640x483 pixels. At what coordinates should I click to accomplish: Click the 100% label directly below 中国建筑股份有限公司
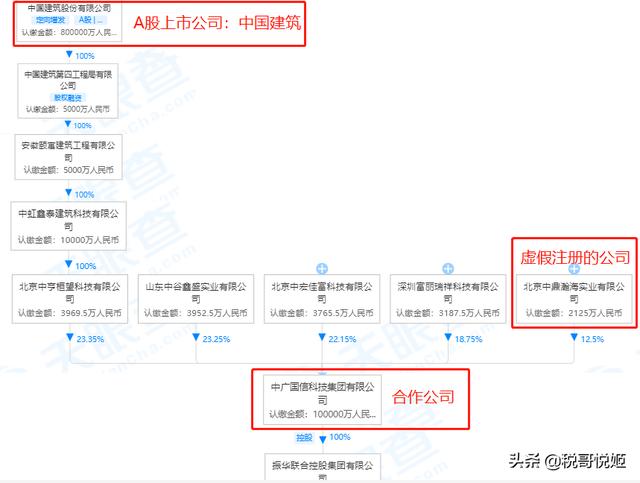(85, 56)
